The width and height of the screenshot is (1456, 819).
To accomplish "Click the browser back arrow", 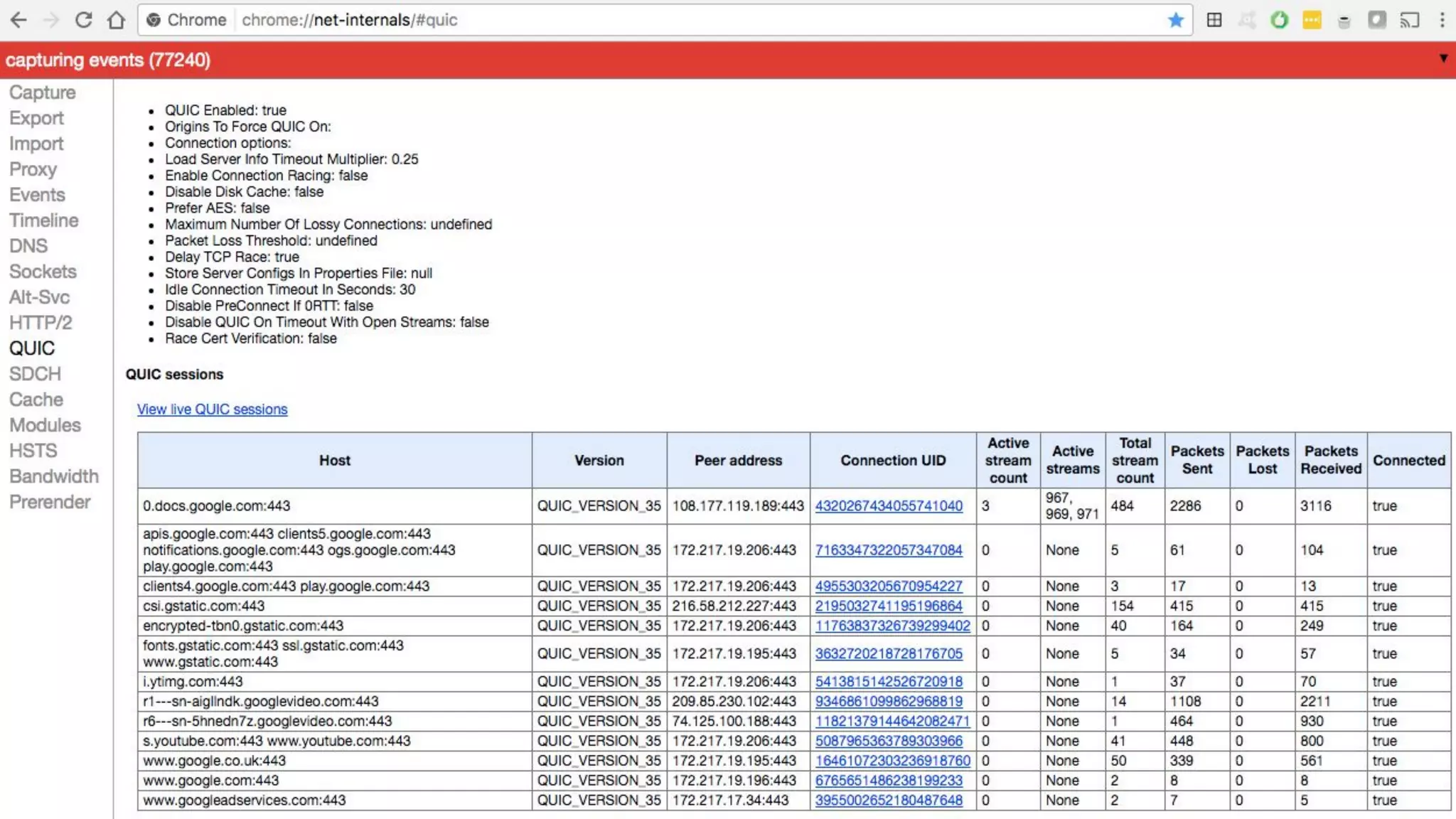I will coord(18,20).
